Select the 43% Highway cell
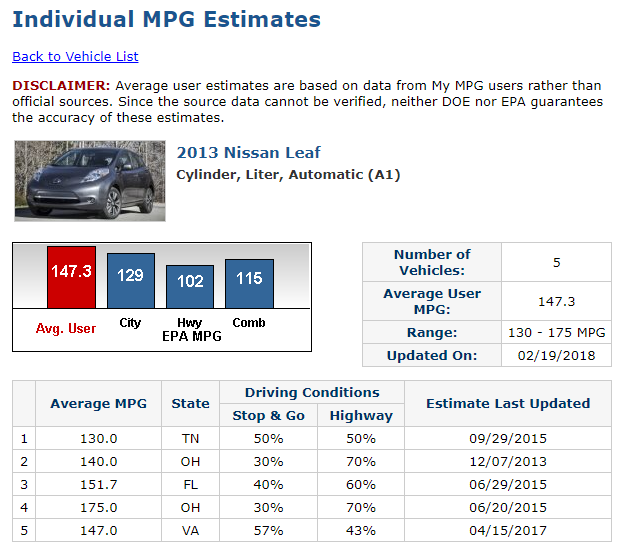 coord(361,530)
